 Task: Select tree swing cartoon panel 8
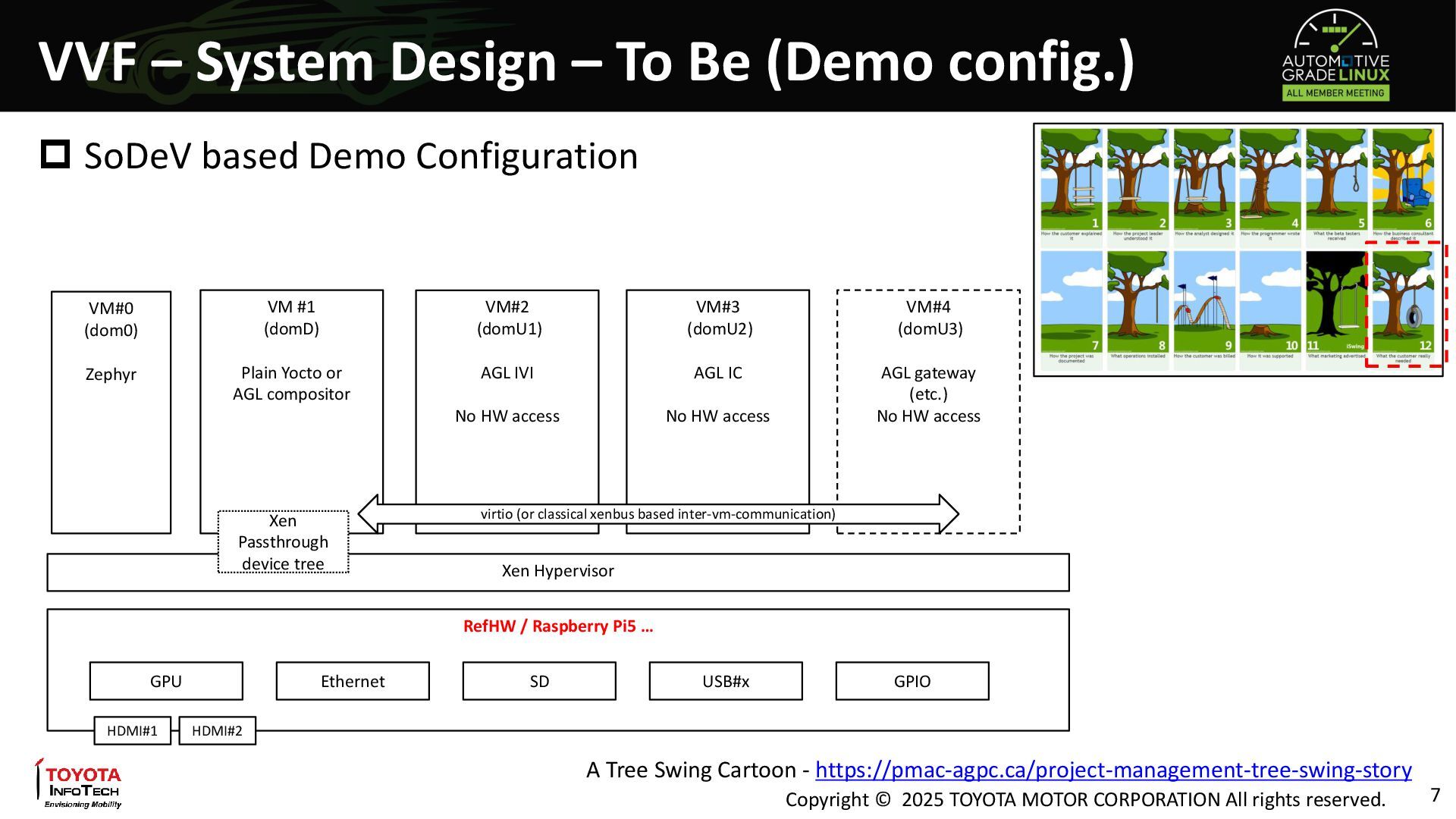(x=1137, y=302)
